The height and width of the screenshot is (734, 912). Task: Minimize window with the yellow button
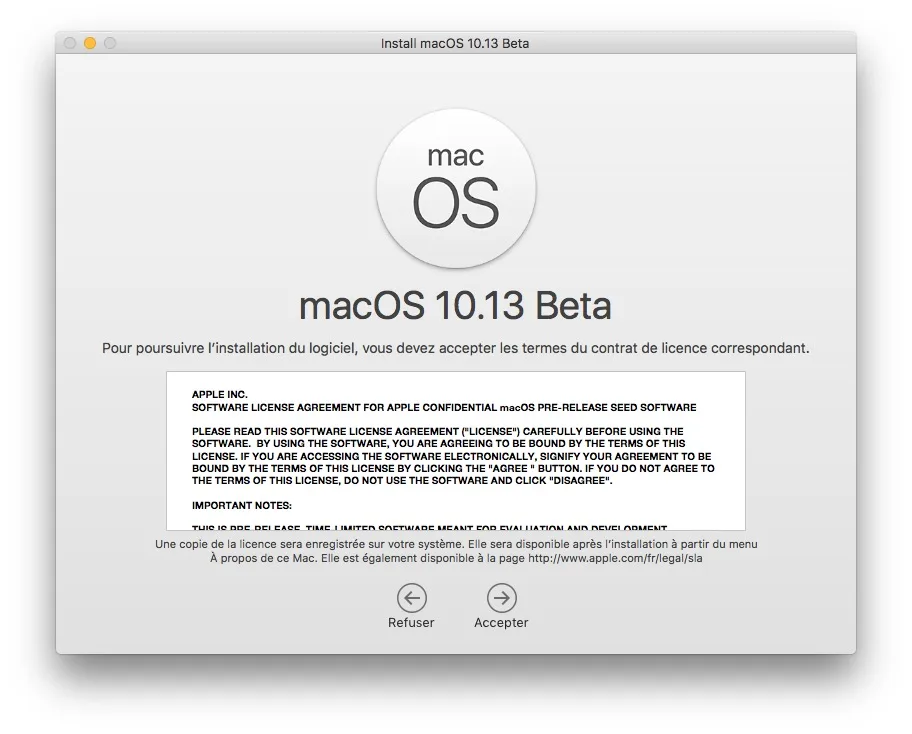tap(90, 43)
